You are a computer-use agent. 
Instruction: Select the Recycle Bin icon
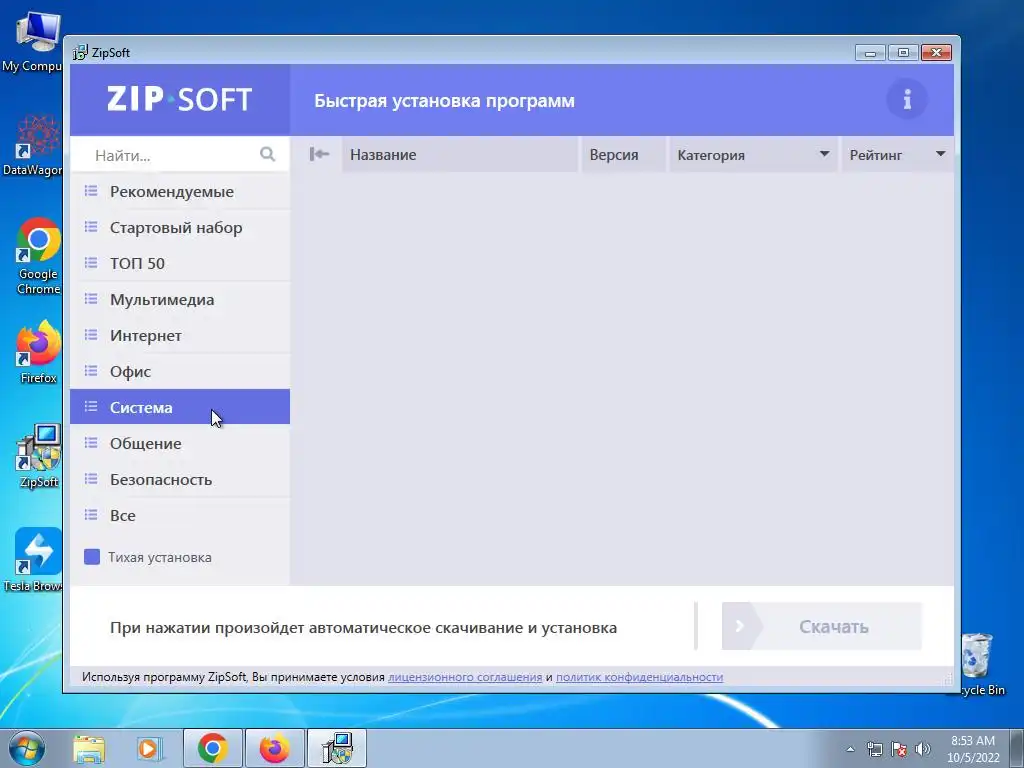(976, 664)
